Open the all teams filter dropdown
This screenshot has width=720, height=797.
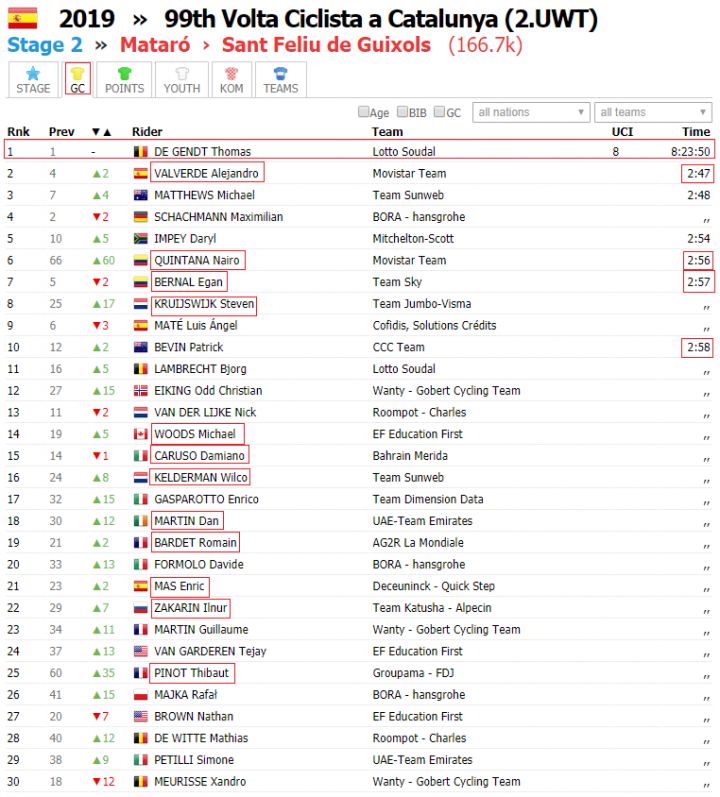tap(653, 112)
